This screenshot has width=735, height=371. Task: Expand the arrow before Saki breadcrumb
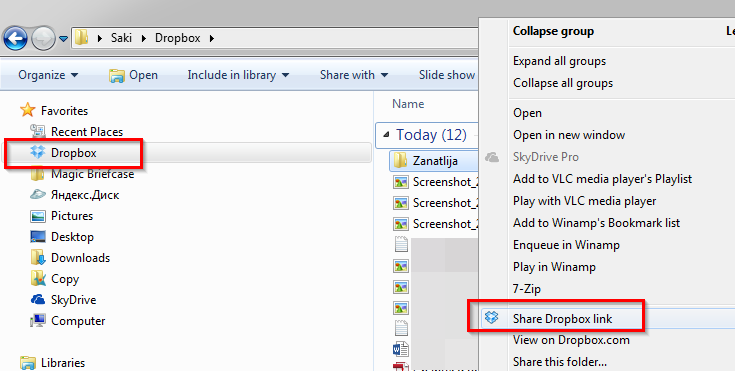point(99,38)
